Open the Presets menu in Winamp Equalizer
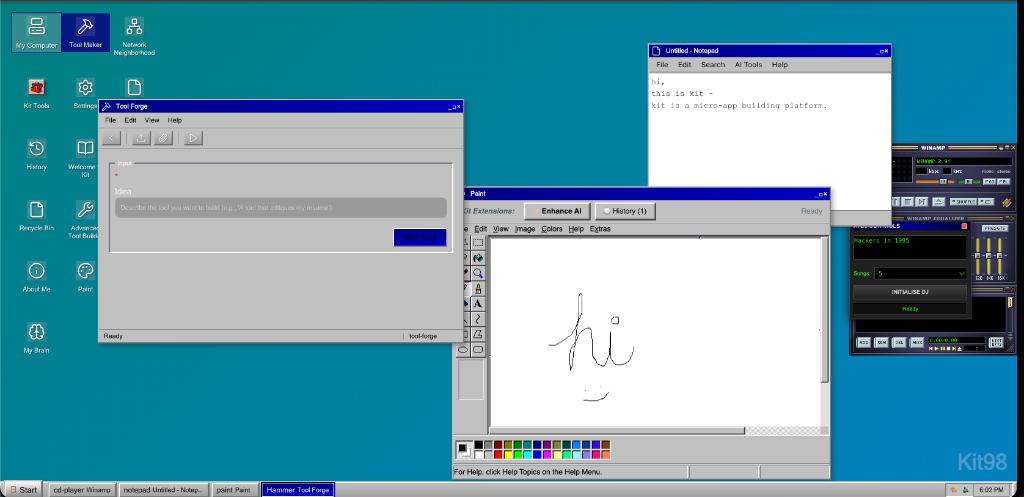Image resolution: width=1024 pixels, height=497 pixels. (x=995, y=228)
